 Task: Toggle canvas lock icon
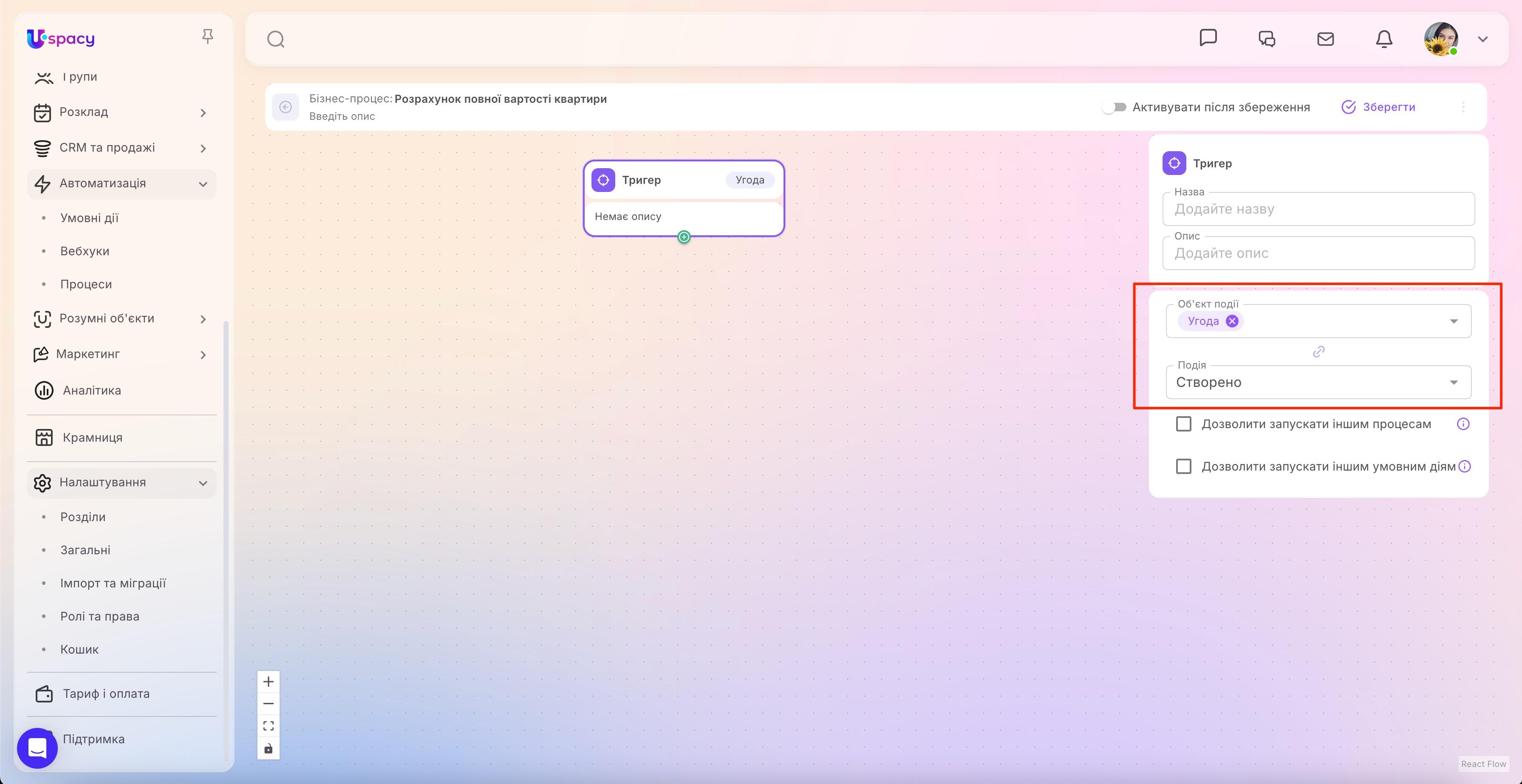pyautogui.click(x=268, y=749)
